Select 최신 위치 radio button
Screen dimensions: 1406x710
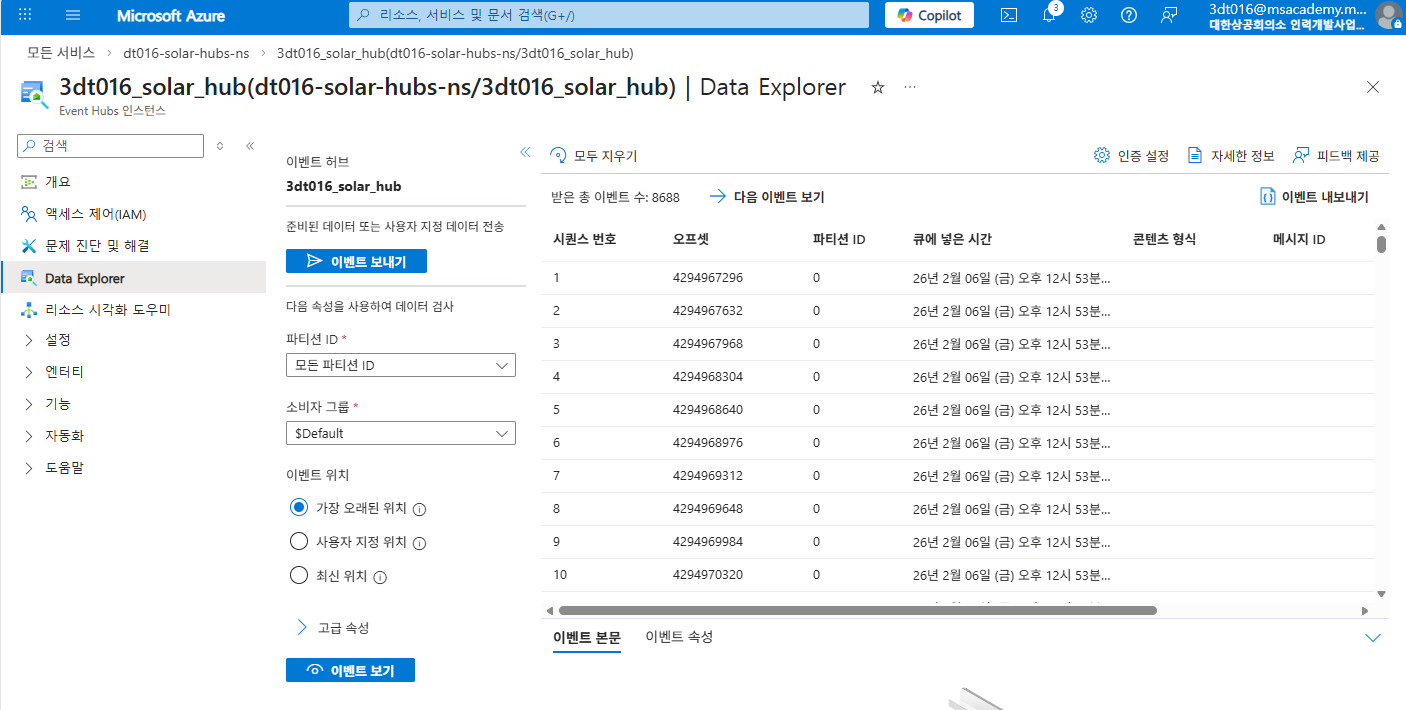298,575
